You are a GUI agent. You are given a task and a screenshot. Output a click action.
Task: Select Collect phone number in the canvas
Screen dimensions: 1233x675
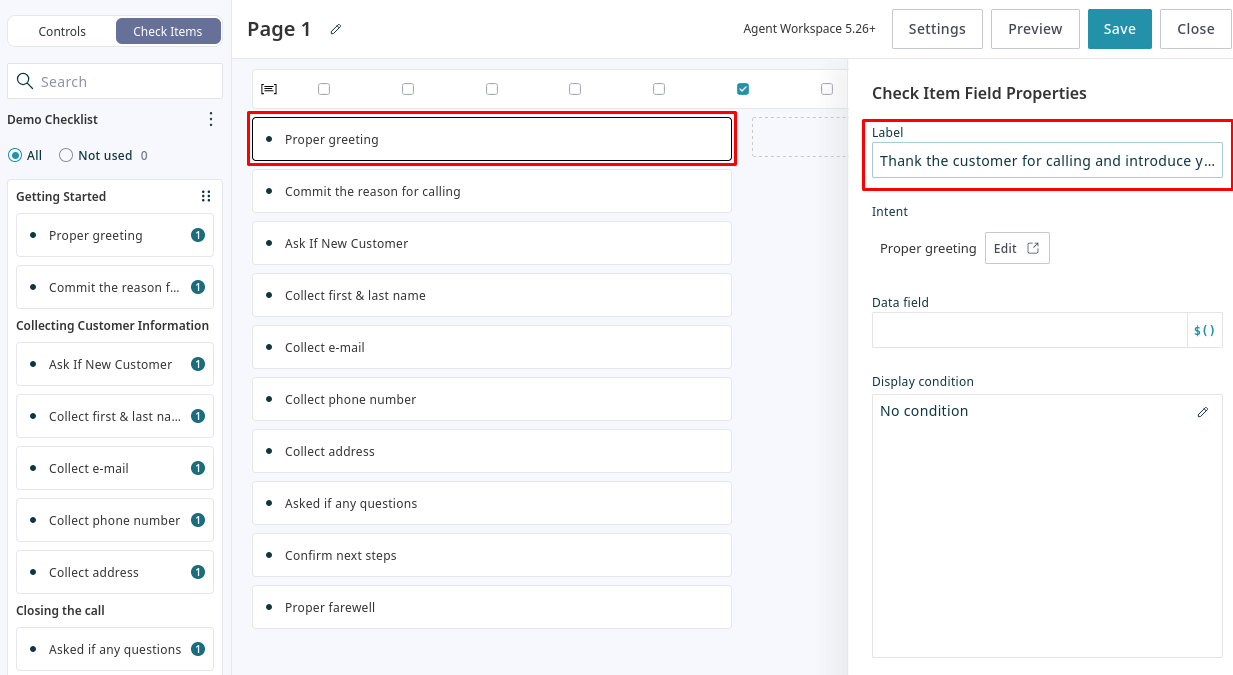(491, 399)
